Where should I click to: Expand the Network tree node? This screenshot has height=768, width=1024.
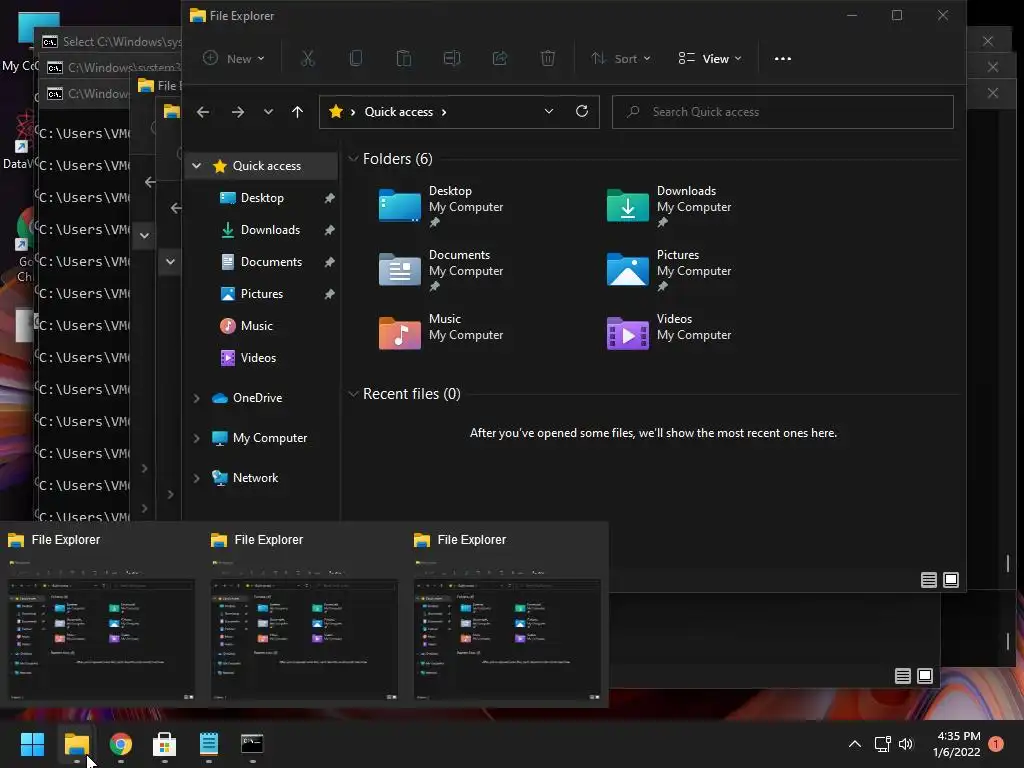pyautogui.click(x=197, y=478)
